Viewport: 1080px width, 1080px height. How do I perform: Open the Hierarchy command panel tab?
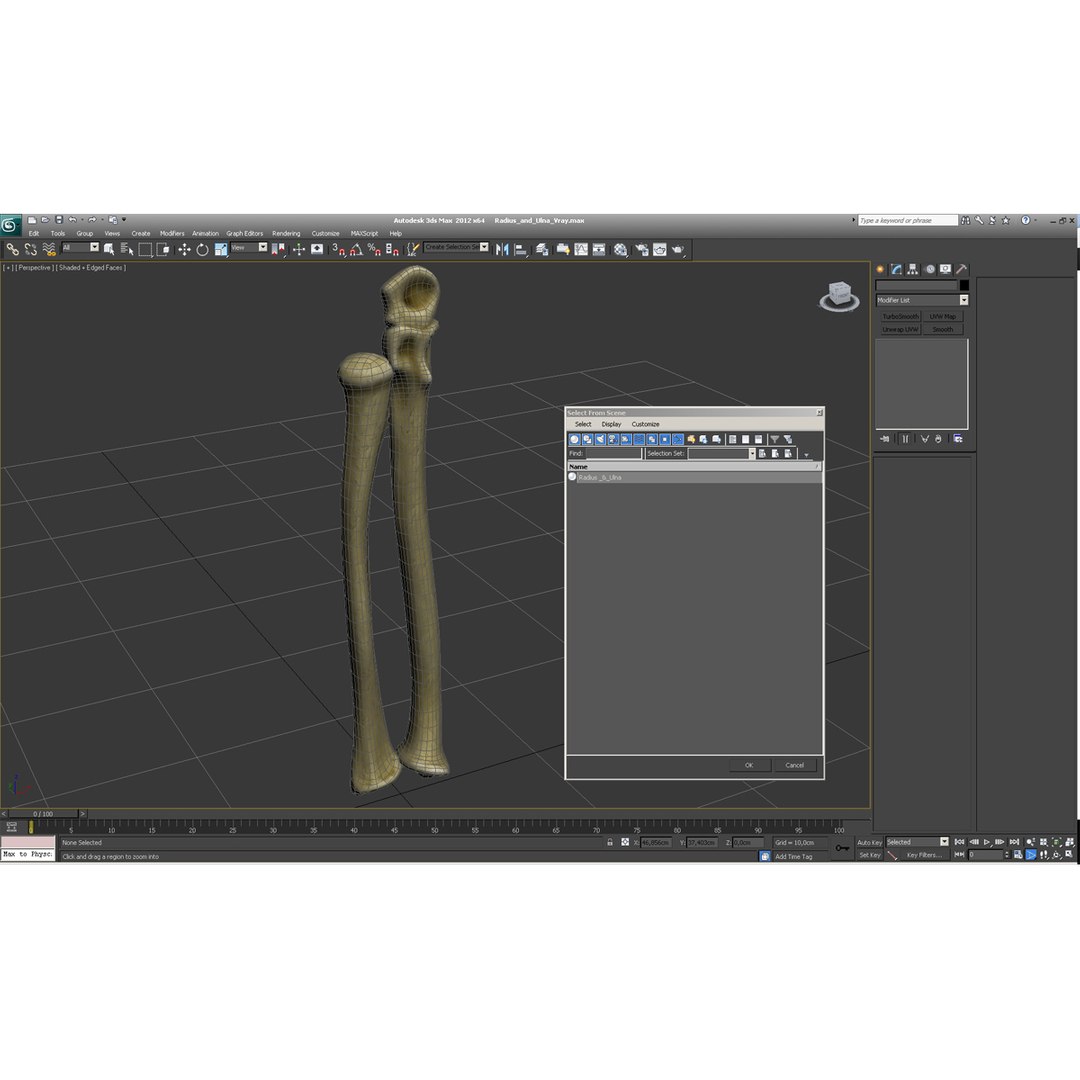913,269
